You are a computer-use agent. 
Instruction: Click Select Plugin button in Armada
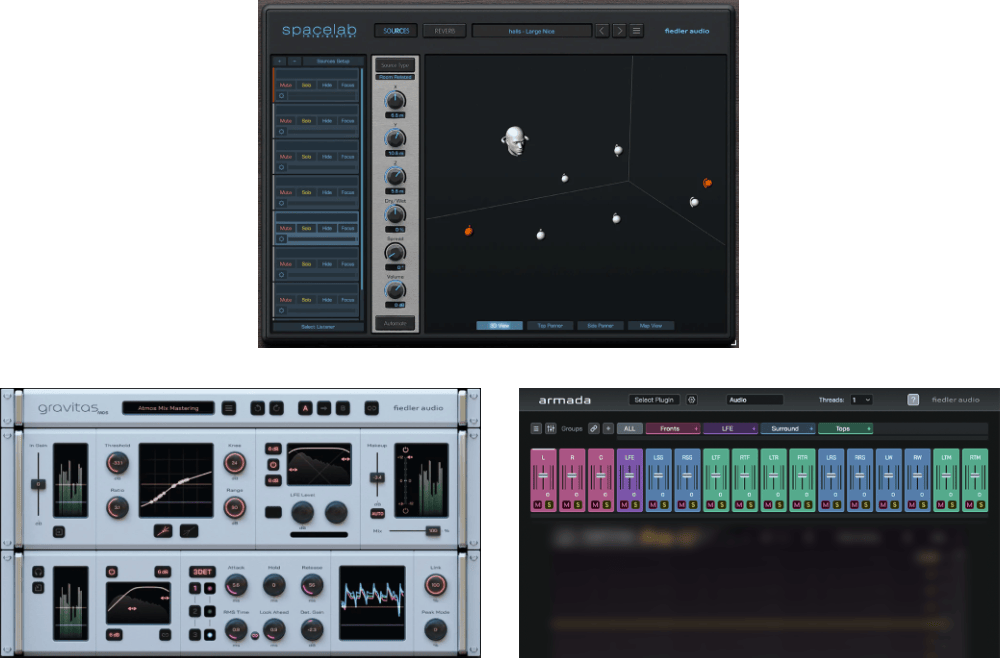[x=654, y=400]
